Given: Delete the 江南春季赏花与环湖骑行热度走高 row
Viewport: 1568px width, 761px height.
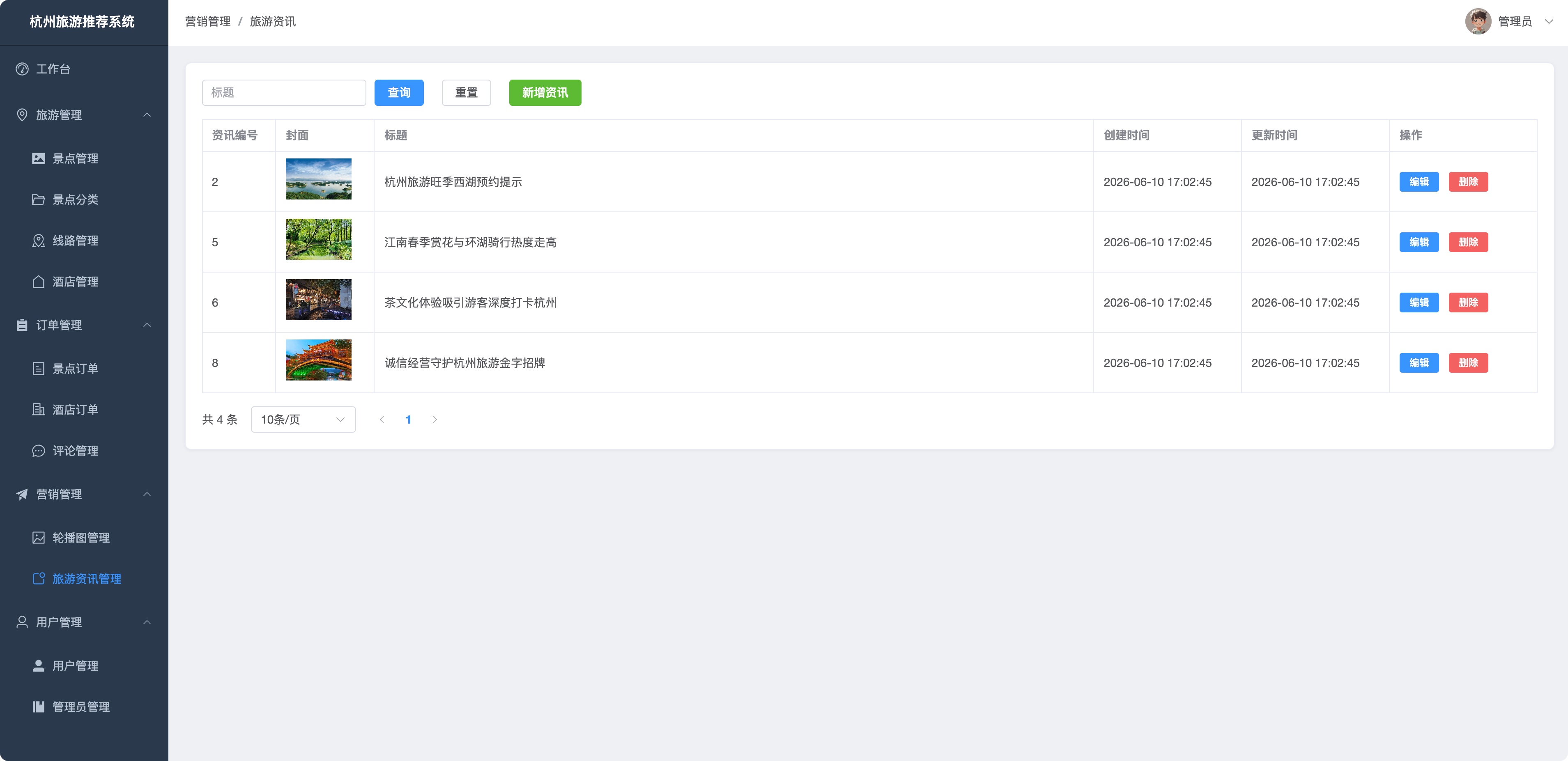Looking at the screenshot, I should coord(1468,242).
